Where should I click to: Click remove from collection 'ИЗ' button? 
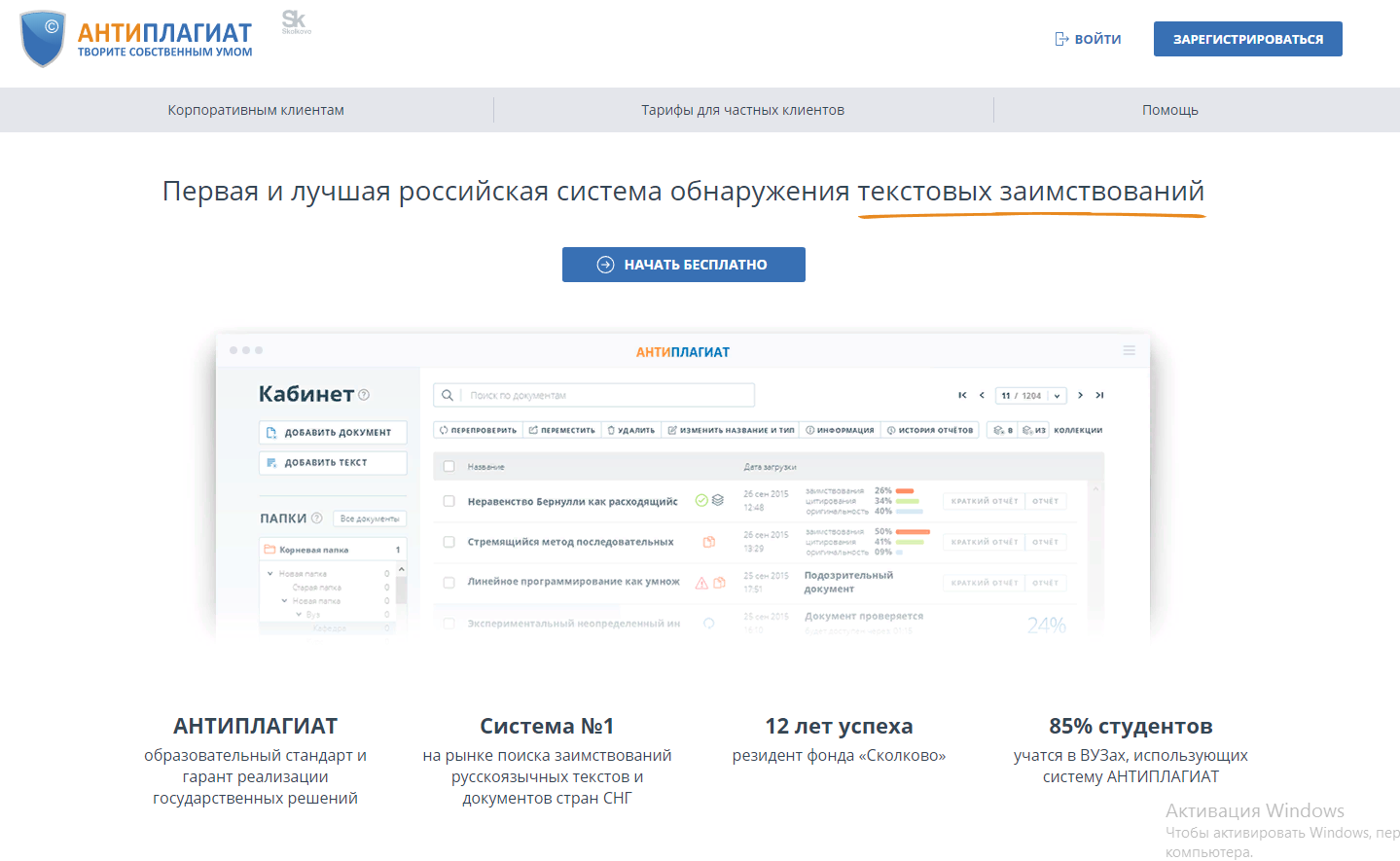pos(1033,430)
